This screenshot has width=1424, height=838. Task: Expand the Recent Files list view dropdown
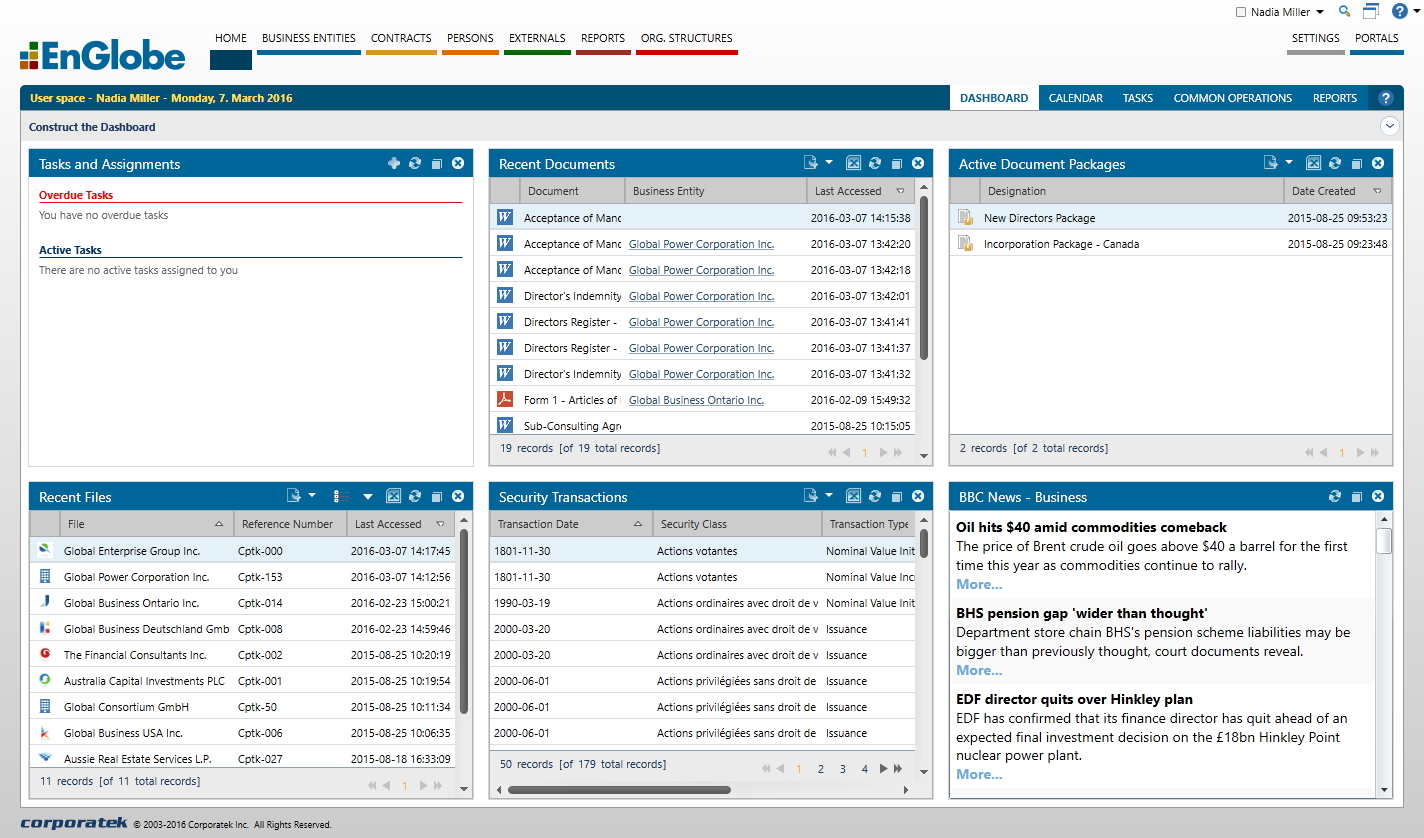[368, 496]
